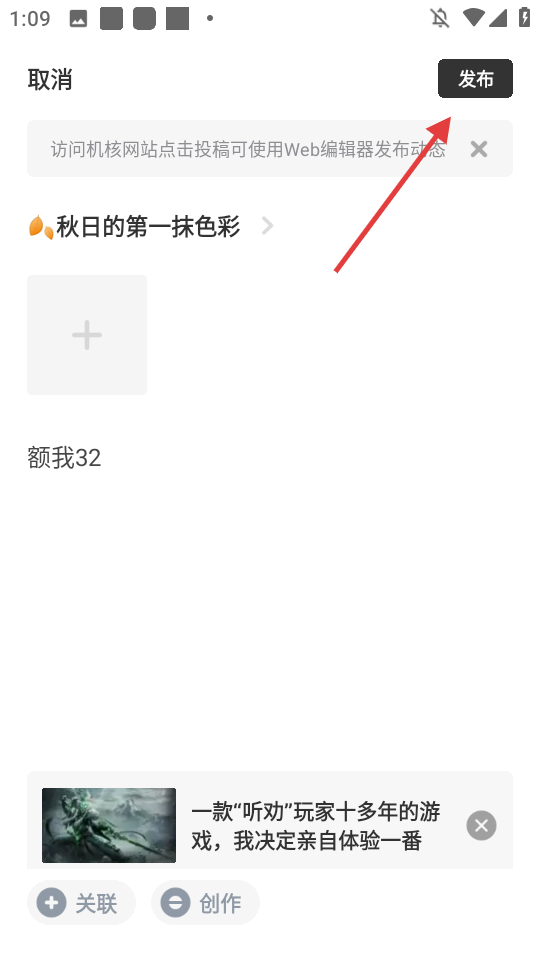The width and height of the screenshot is (540, 960).
Task: Tap the 创作 minus chip
Action: 205,902
